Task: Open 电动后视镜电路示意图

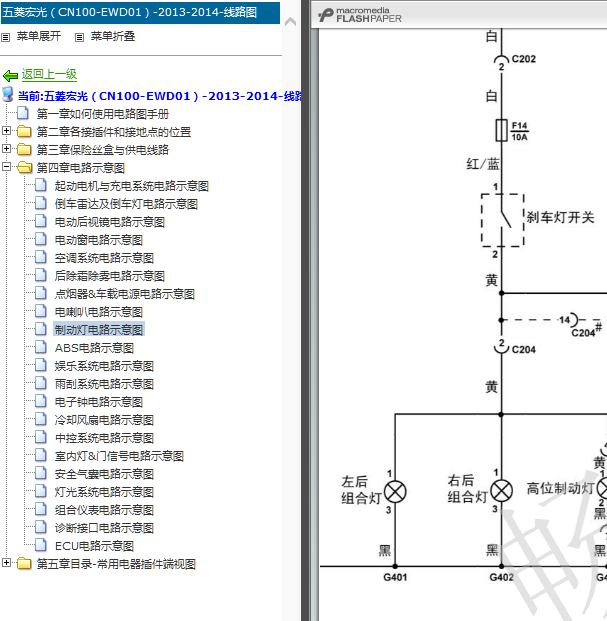Action: (110, 222)
